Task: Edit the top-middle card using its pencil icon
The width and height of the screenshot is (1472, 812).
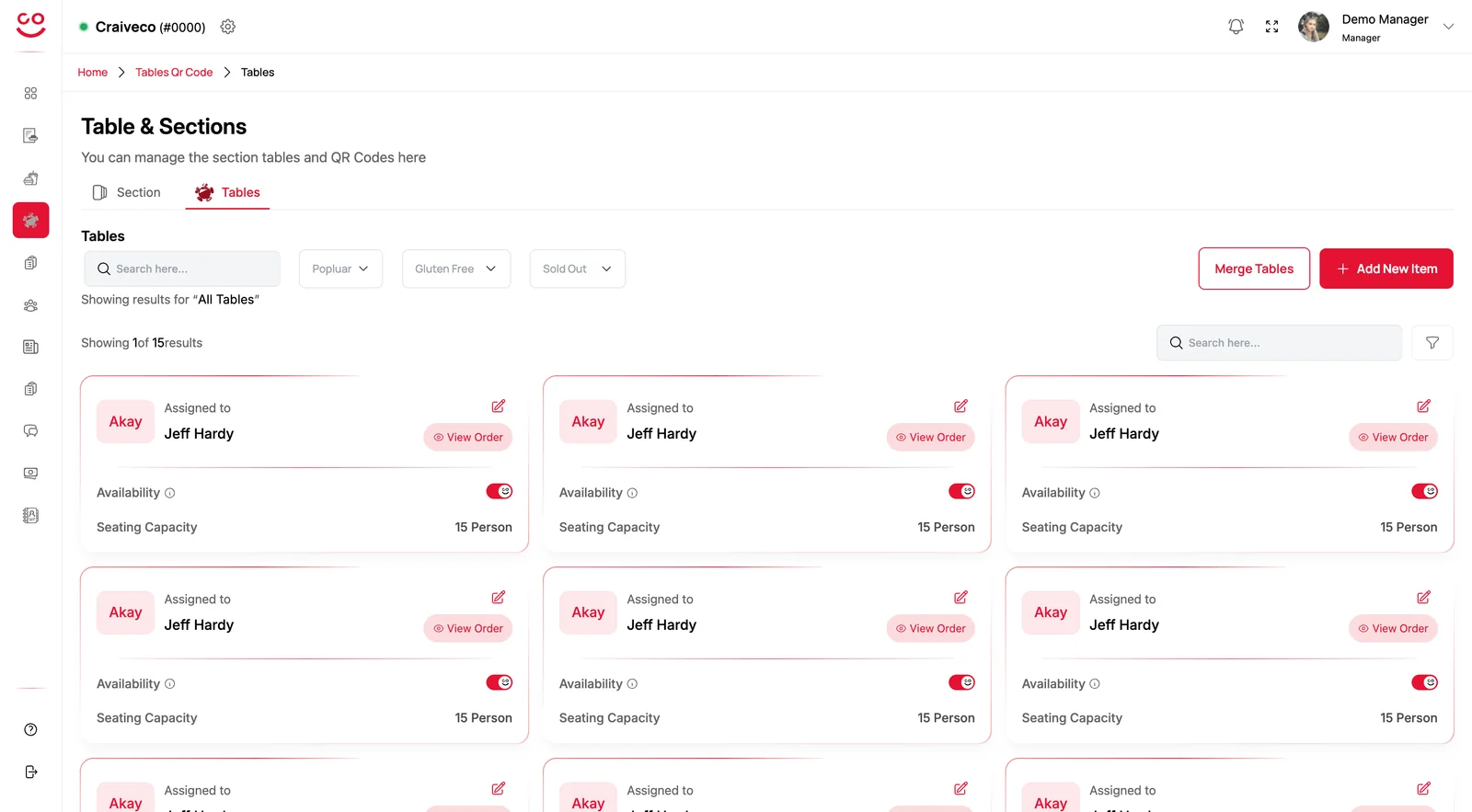Action: (x=960, y=406)
